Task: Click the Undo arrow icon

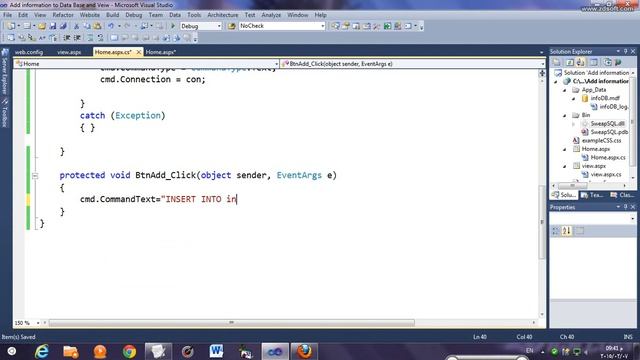Action: [x=111, y=26]
